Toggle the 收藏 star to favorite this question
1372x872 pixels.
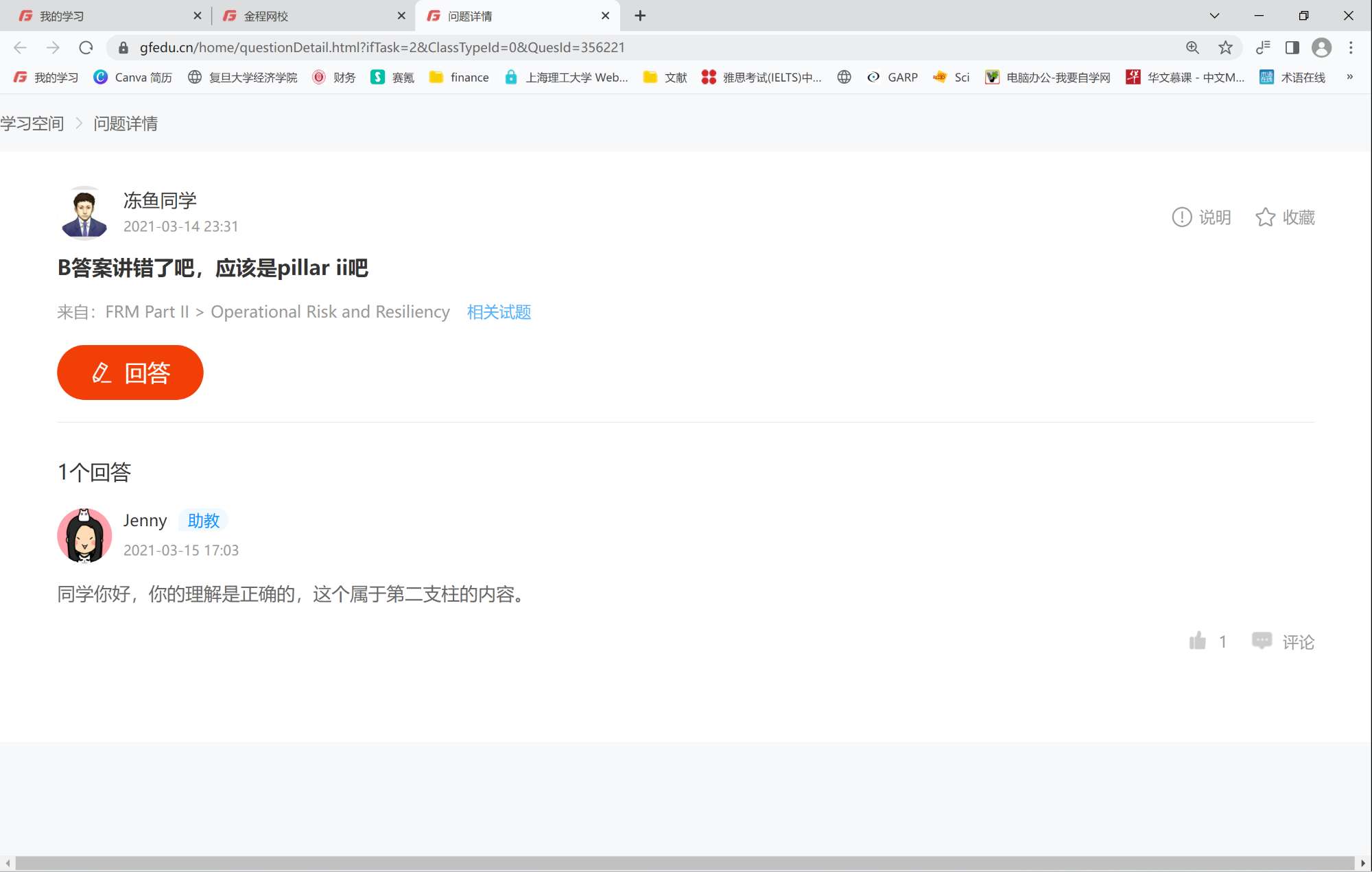pyautogui.click(x=1265, y=217)
